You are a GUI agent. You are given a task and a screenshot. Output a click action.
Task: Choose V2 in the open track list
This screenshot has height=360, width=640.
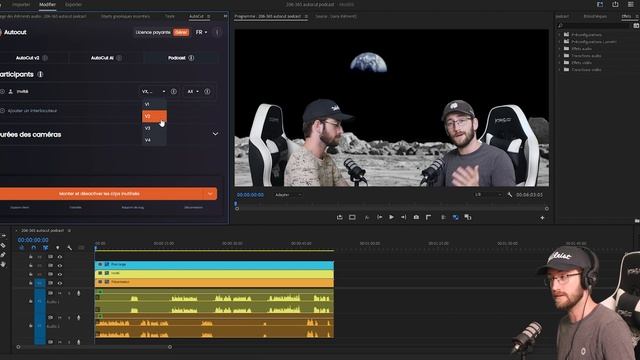pos(154,116)
